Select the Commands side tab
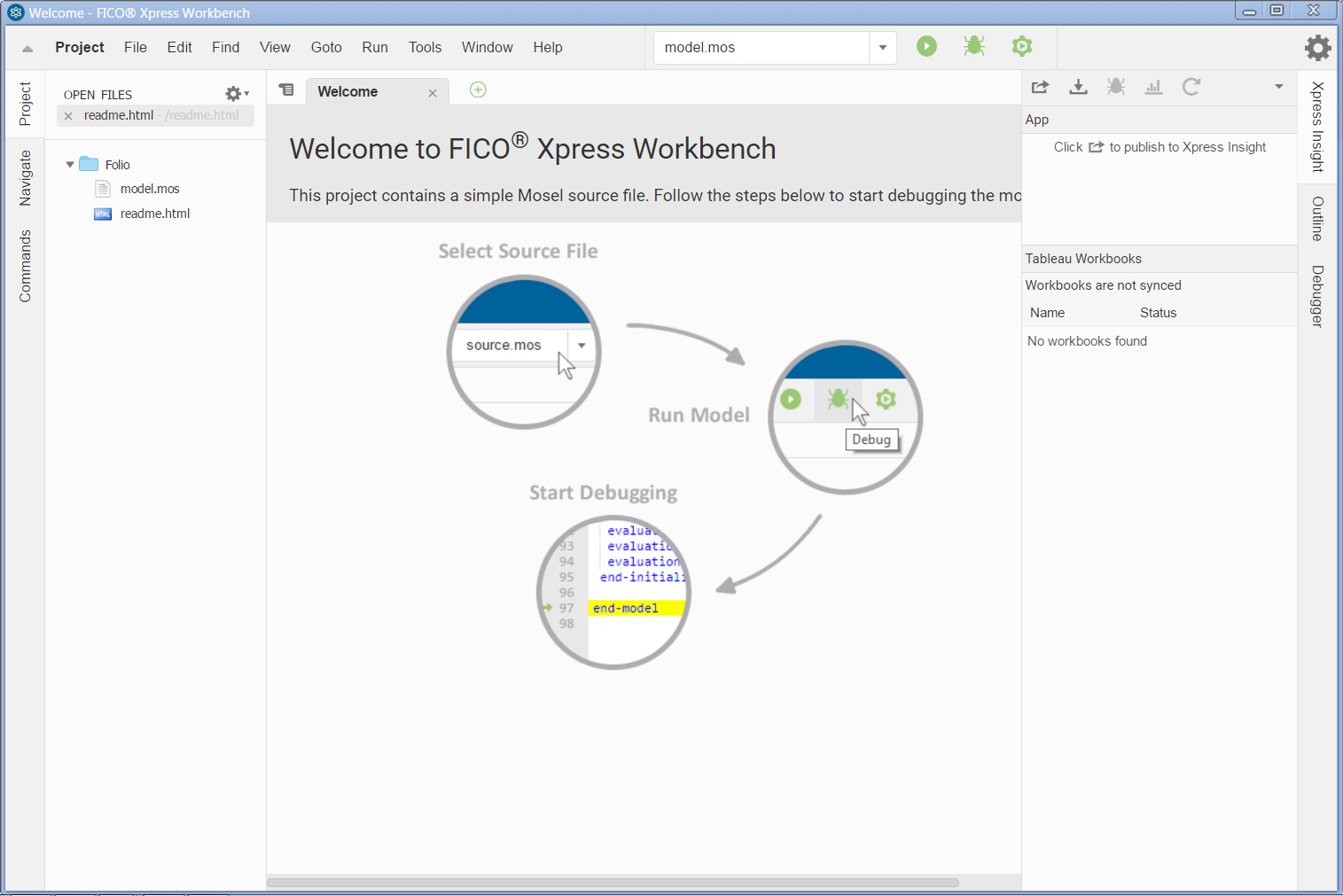The height and width of the screenshot is (896, 1343). click(25, 266)
